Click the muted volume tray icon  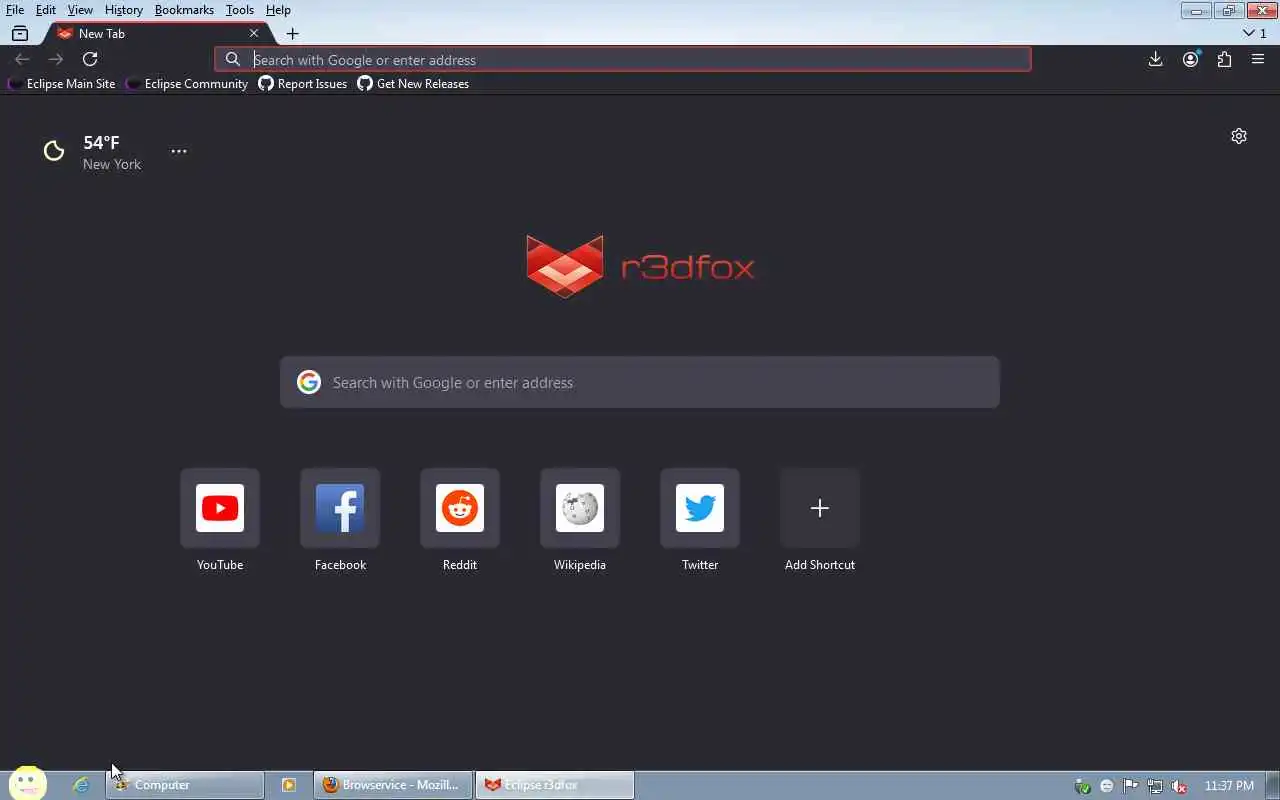tap(1180, 786)
